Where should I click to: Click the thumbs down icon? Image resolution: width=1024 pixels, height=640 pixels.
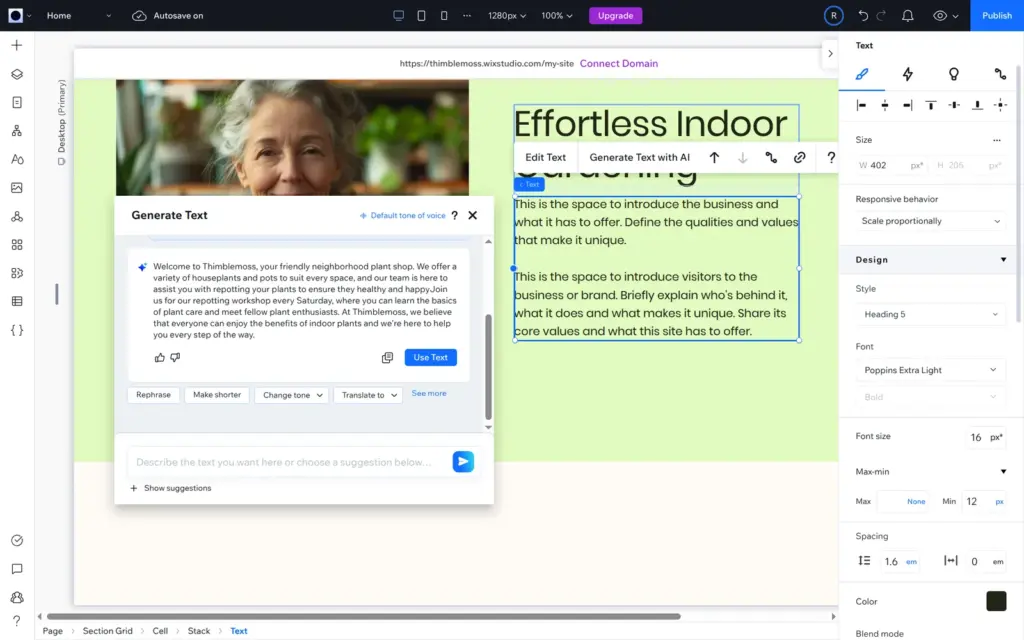pyautogui.click(x=175, y=357)
